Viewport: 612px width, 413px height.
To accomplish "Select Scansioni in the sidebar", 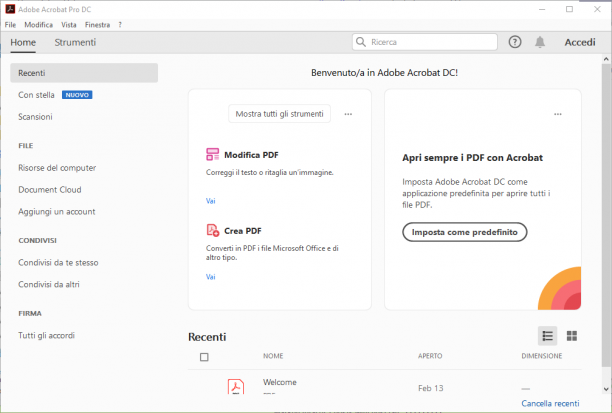I will (x=35, y=117).
